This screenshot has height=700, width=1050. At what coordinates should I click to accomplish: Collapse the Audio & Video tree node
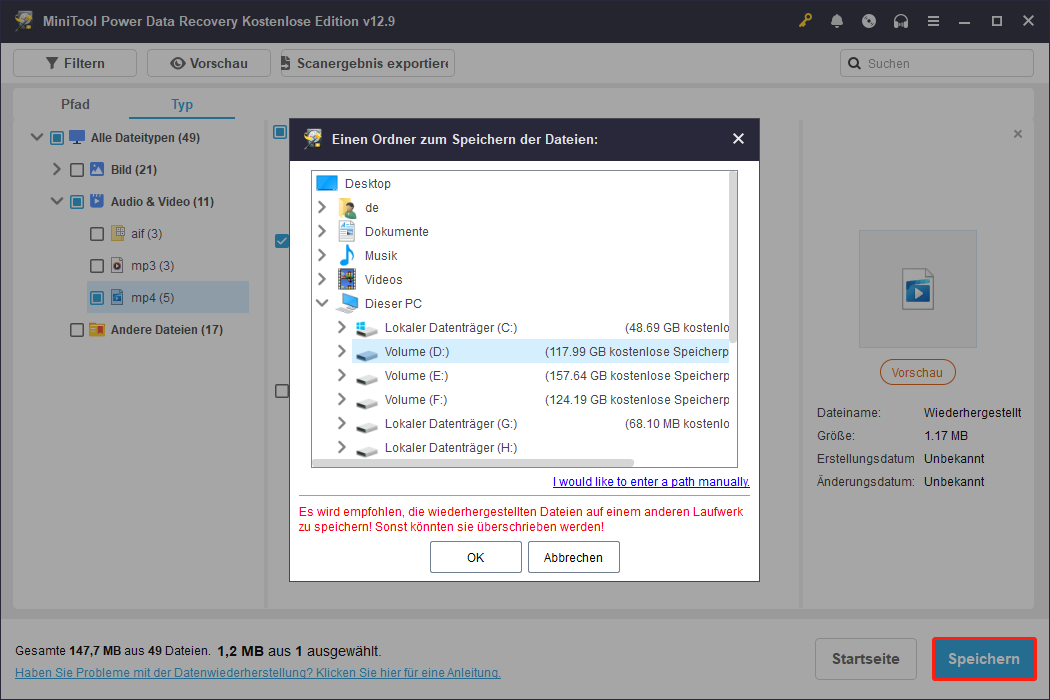[57, 201]
